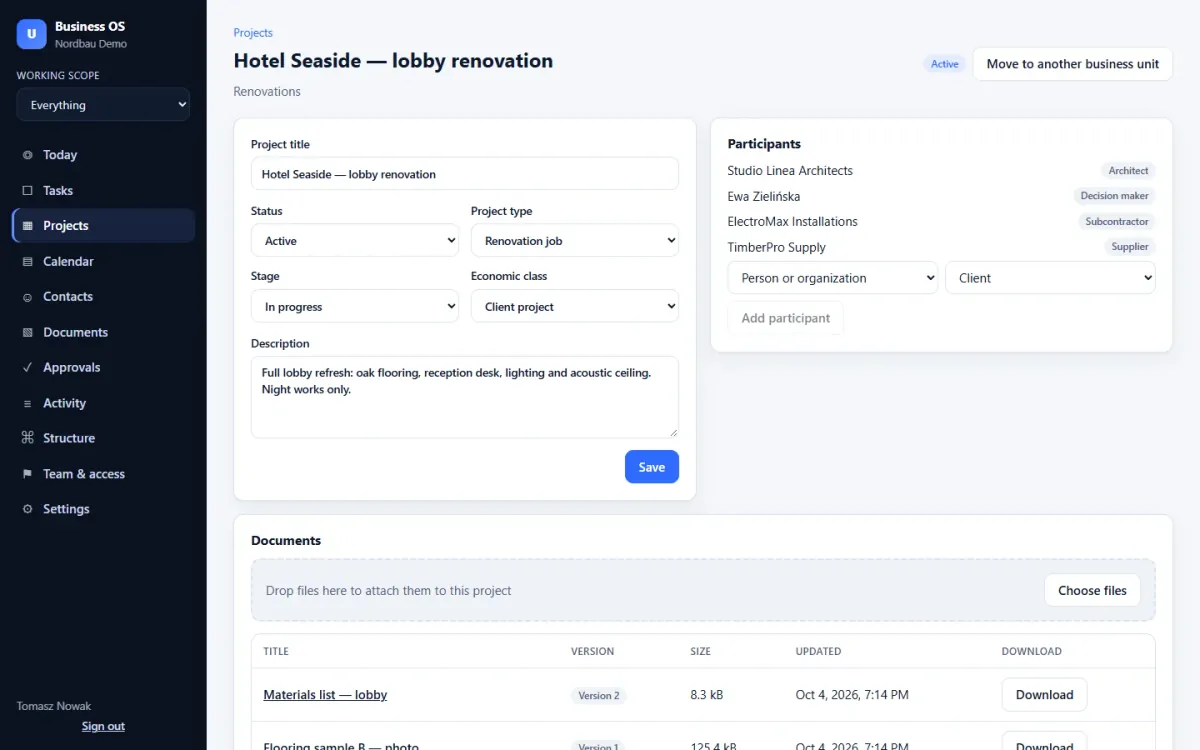Open the Approvals section
Image resolution: width=1200 pixels, height=750 pixels.
tap(103, 368)
